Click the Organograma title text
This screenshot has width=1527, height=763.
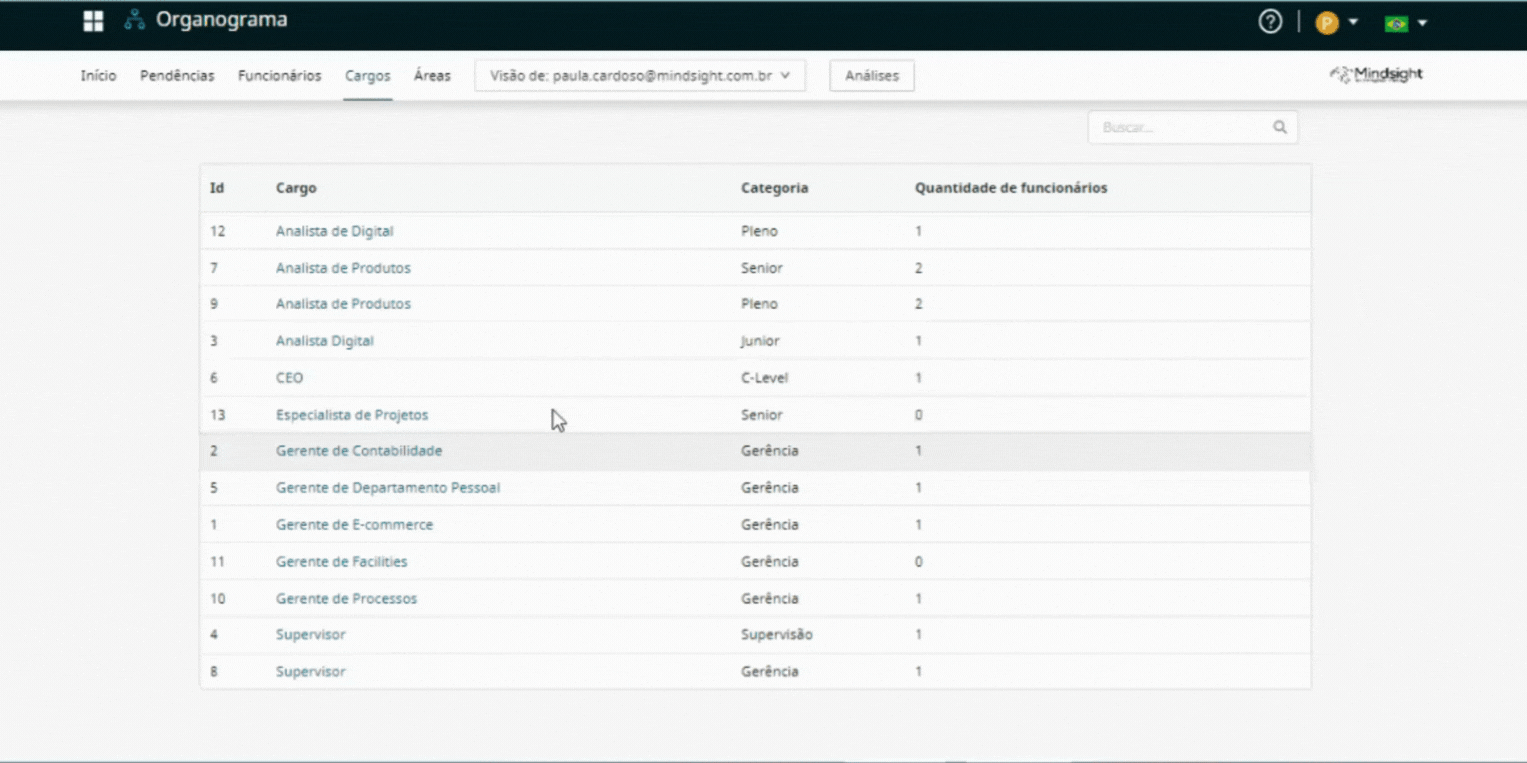[222, 20]
